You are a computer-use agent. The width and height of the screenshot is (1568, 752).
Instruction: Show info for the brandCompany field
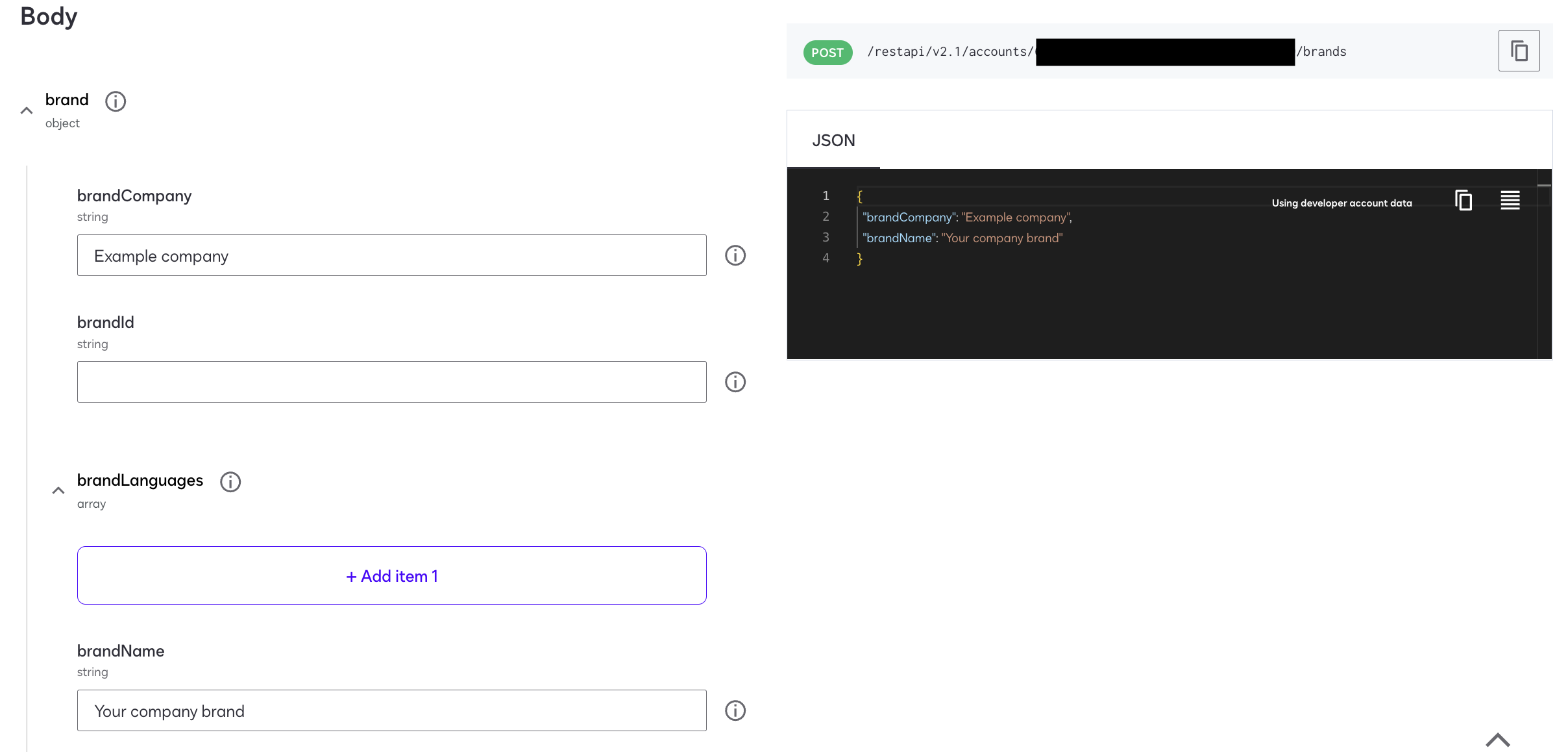(735, 255)
